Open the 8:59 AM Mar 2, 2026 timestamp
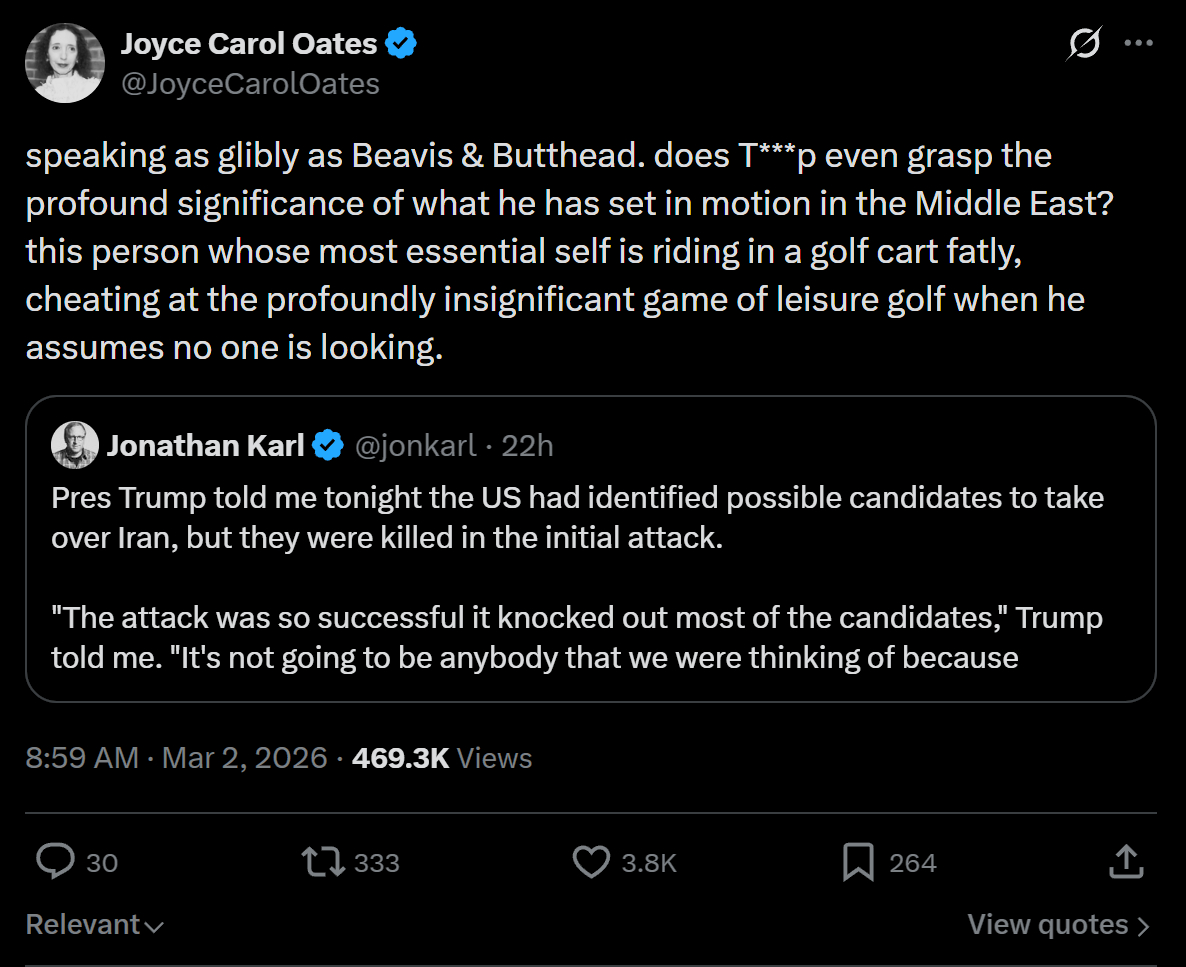Image resolution: width=1186 pixels, height=967 pixels. point(177,758)
